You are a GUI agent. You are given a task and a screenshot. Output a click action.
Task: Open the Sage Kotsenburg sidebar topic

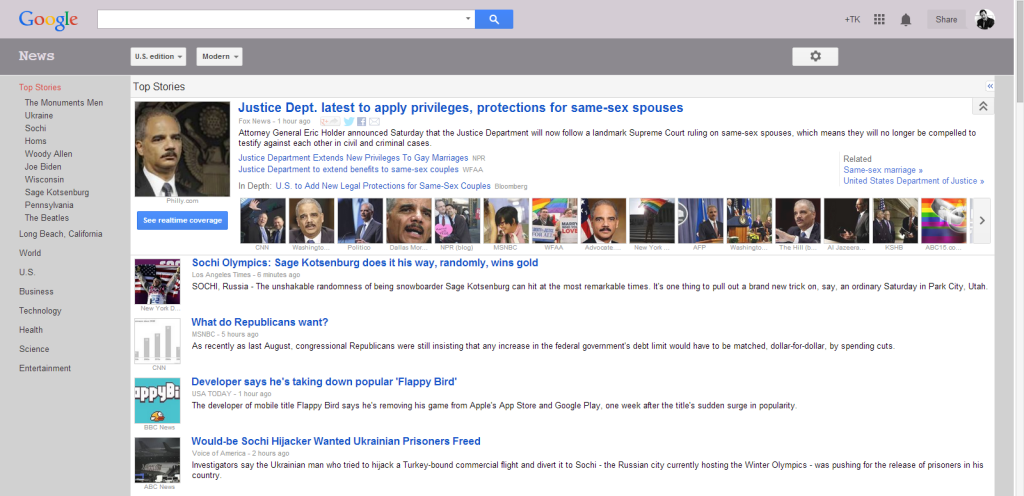coord(57,193)
